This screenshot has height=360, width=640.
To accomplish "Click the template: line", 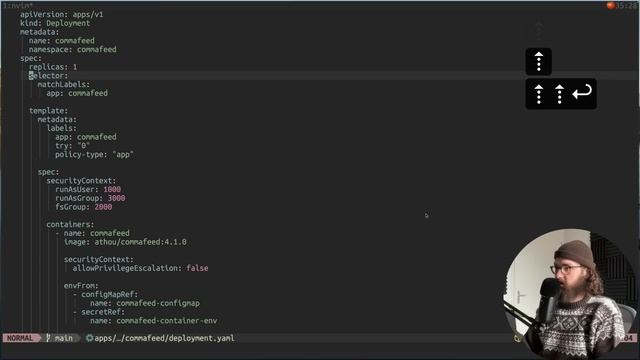I will [48, 111].
